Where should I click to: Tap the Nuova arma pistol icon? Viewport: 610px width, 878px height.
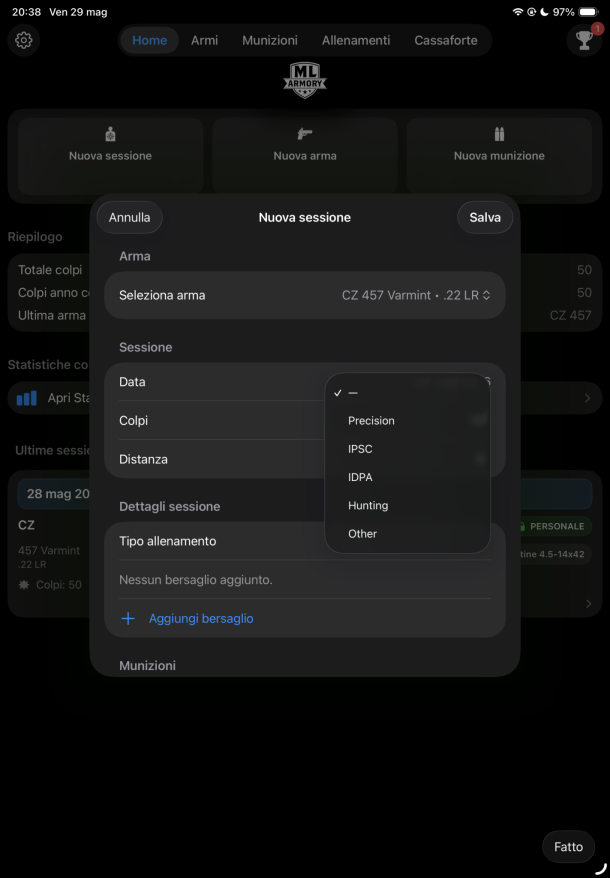(x=305, y=134)
